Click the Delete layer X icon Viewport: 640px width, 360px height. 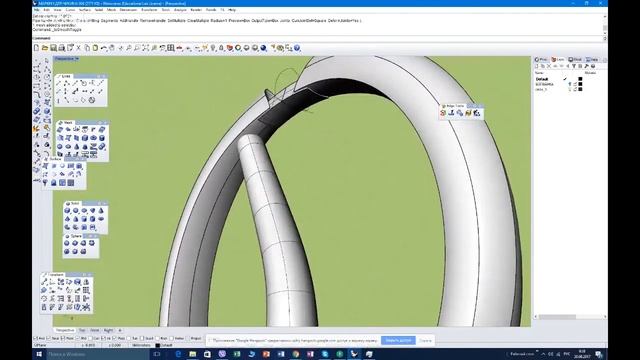[x=549, y=66]
